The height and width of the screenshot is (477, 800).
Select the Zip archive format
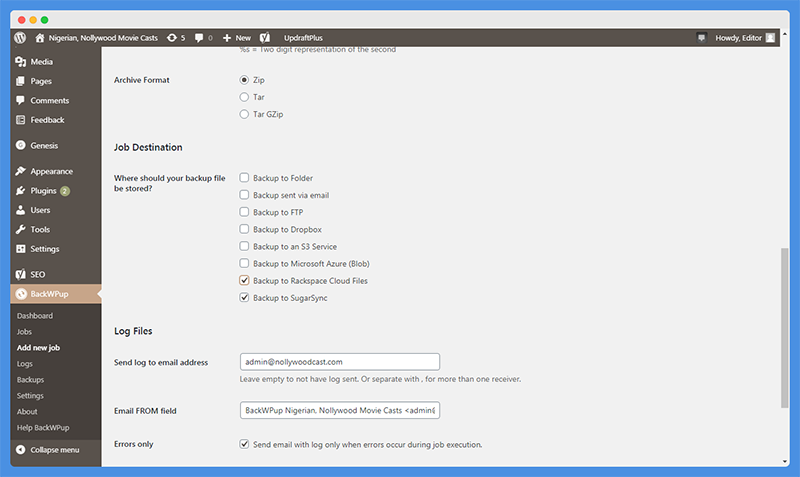click(244, 80)
